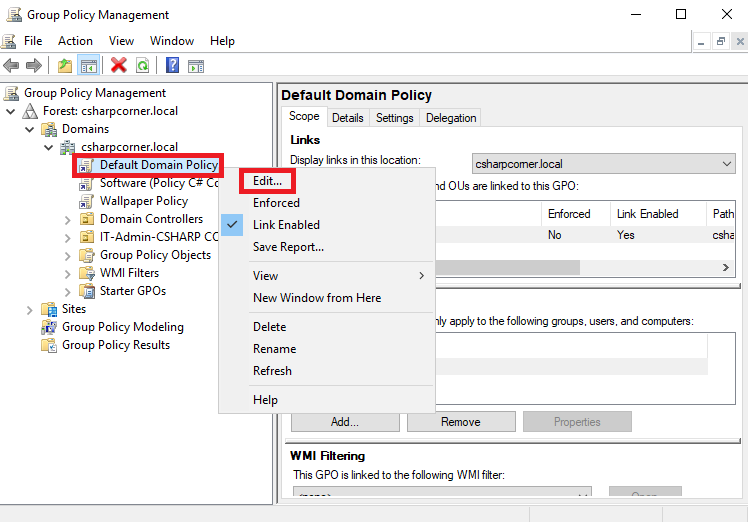The height and width of the screenshot is (522, 748).
Task: Click the Group Policy Objects folder icon
Action: (86, 255)
